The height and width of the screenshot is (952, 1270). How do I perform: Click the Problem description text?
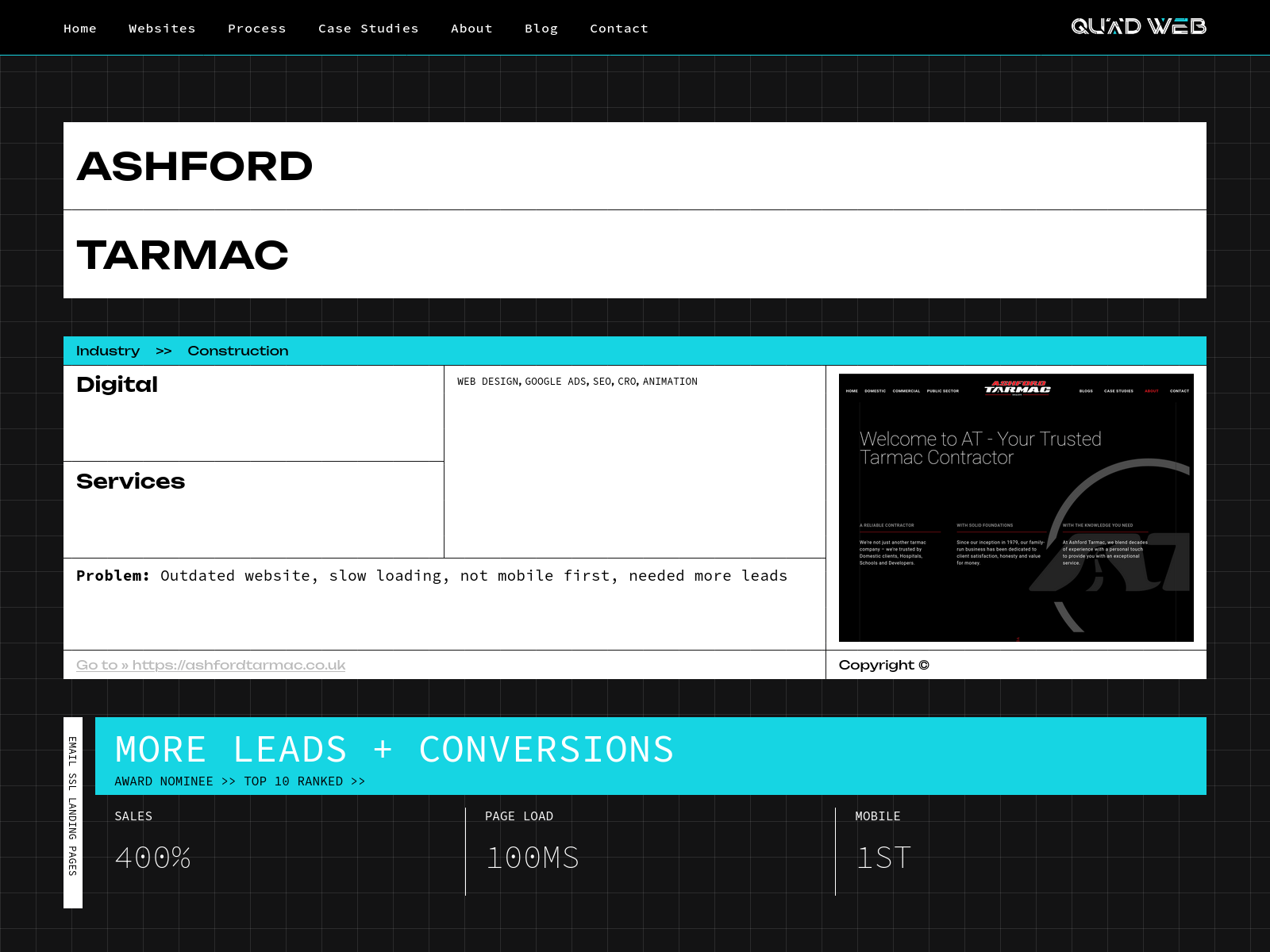tap(432, 576)
